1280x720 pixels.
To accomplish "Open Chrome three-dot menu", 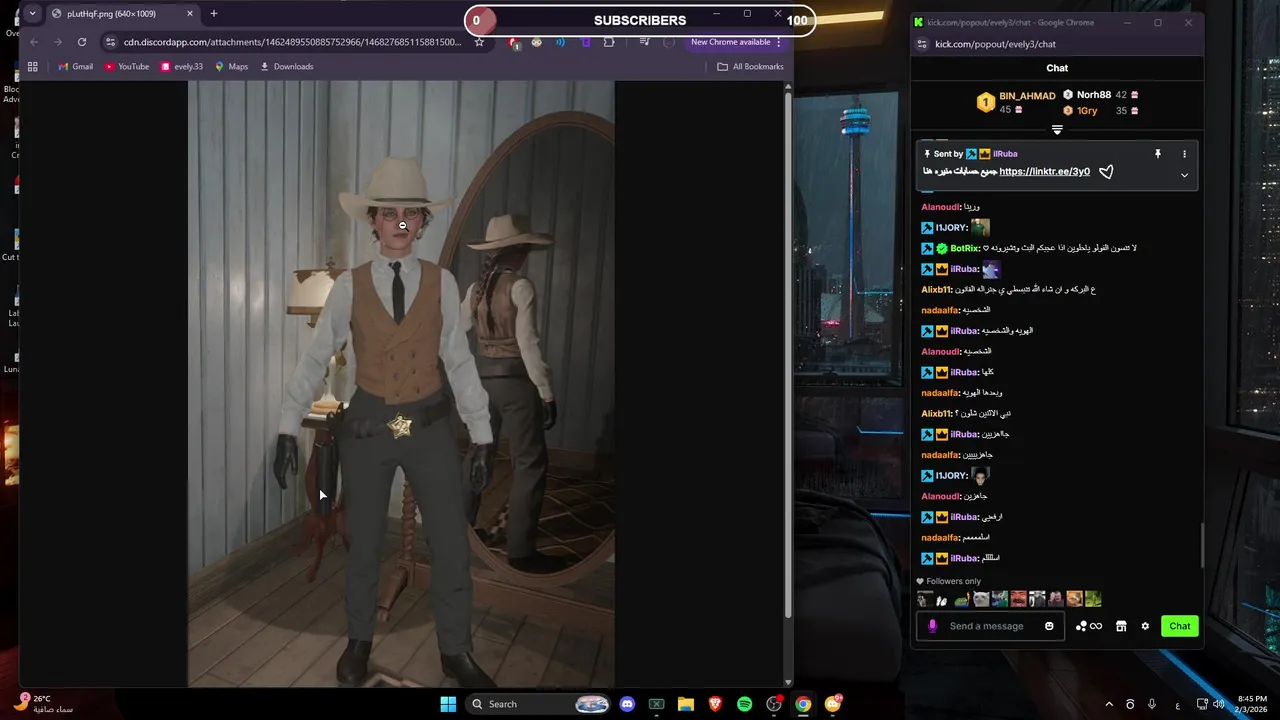I will coord(779,42).
